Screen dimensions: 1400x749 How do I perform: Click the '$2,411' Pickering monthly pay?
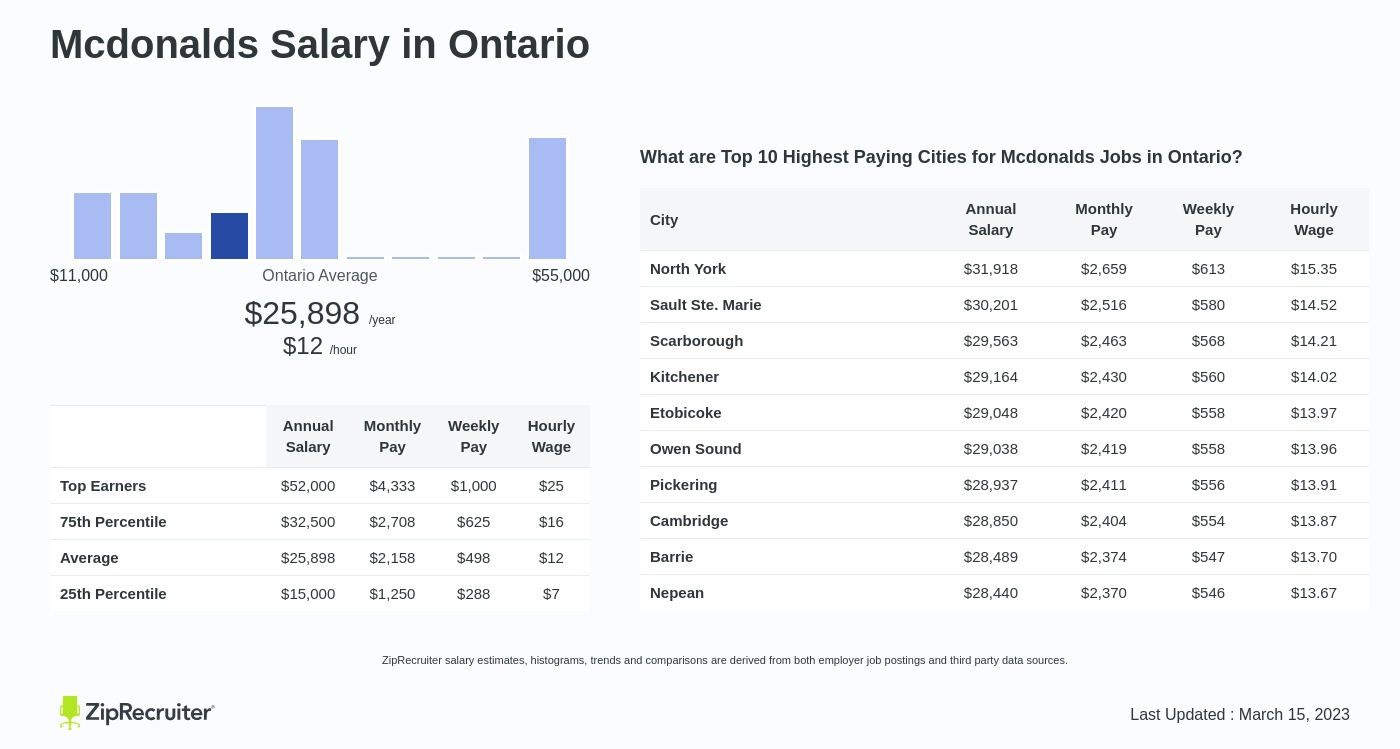point(1104,485)
